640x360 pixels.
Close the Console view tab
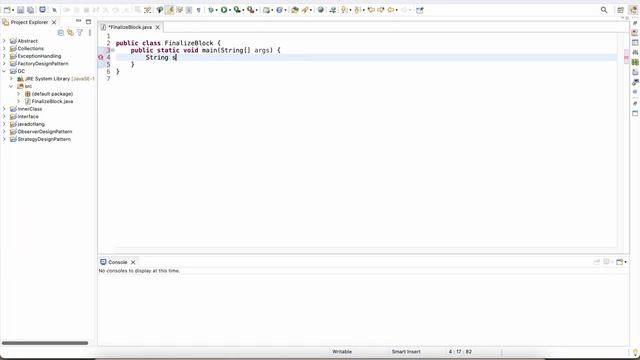(x=133, y=262)
